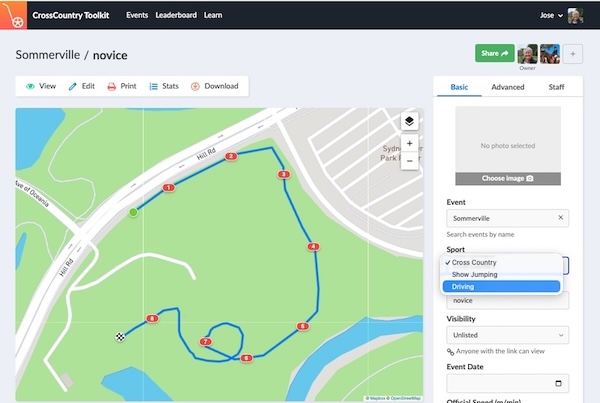
Task: Click fence marker number 4 on course
Action: [x=313, y=246]
